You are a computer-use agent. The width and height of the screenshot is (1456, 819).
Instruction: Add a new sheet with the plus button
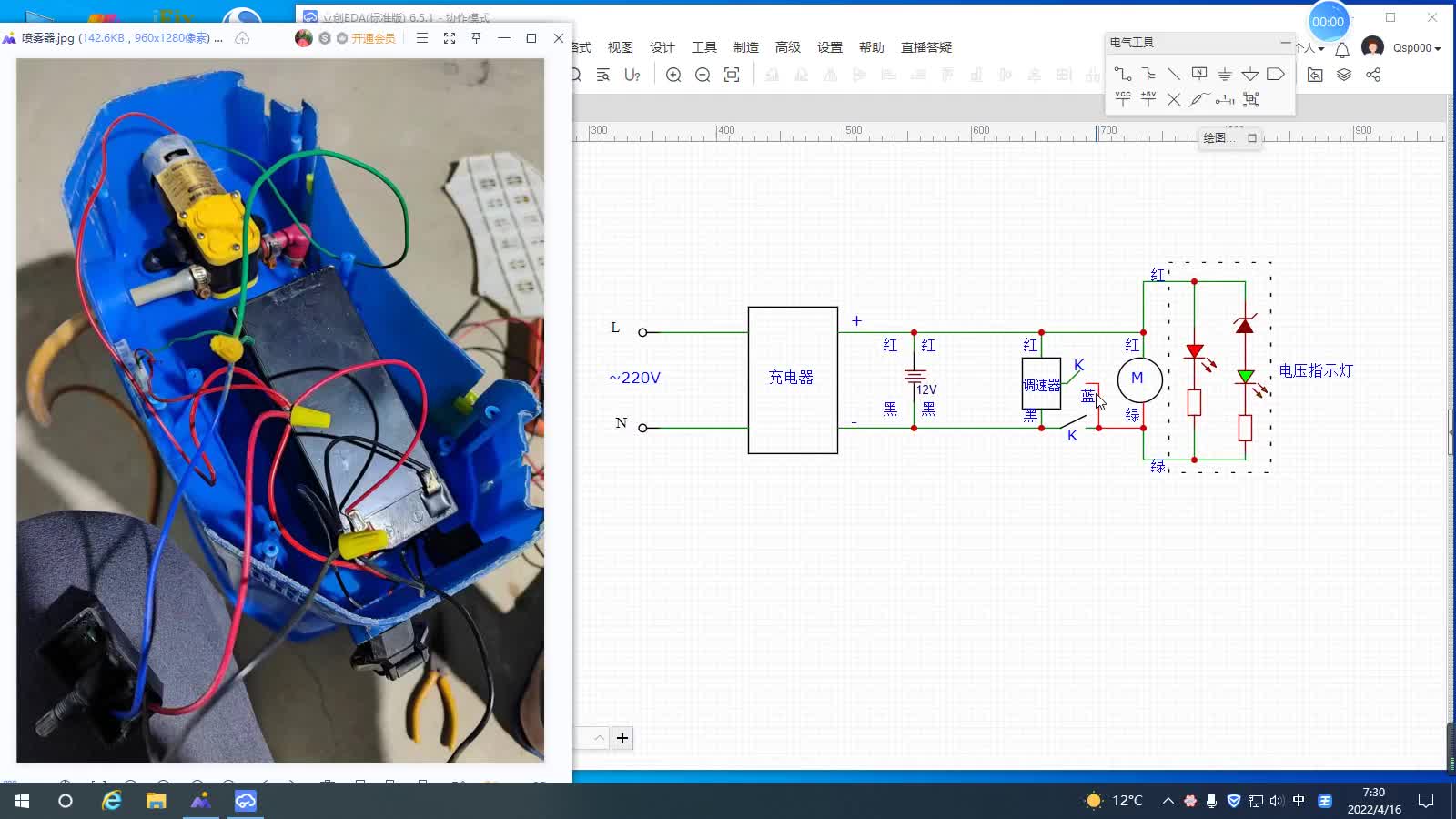622,738
